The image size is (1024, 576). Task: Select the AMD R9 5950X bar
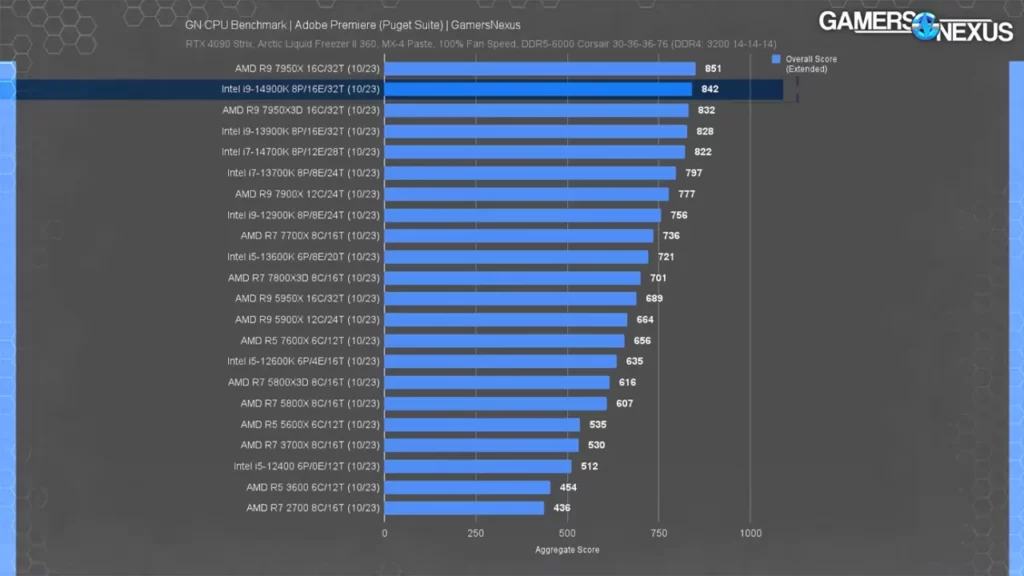[x=510, y=298]
